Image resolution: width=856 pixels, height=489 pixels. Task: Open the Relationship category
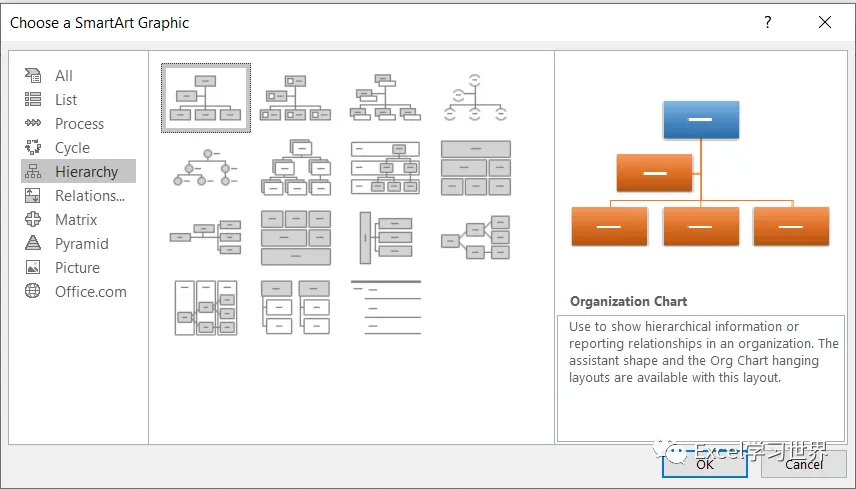(78, 195)
